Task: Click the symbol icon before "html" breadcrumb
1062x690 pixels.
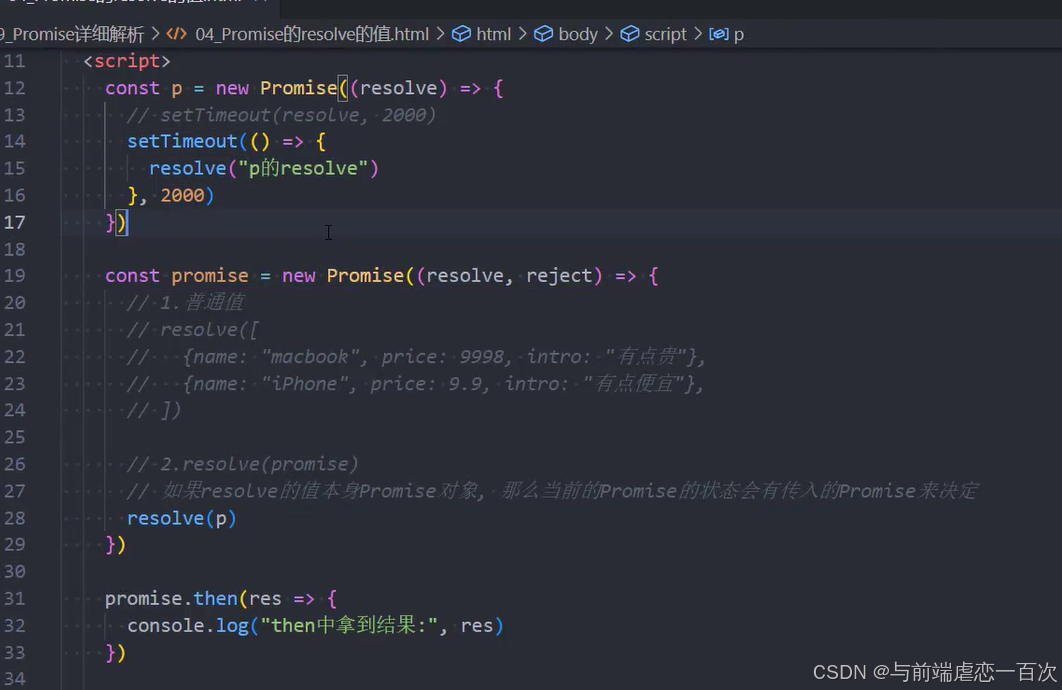Action: tap(459, 33)
